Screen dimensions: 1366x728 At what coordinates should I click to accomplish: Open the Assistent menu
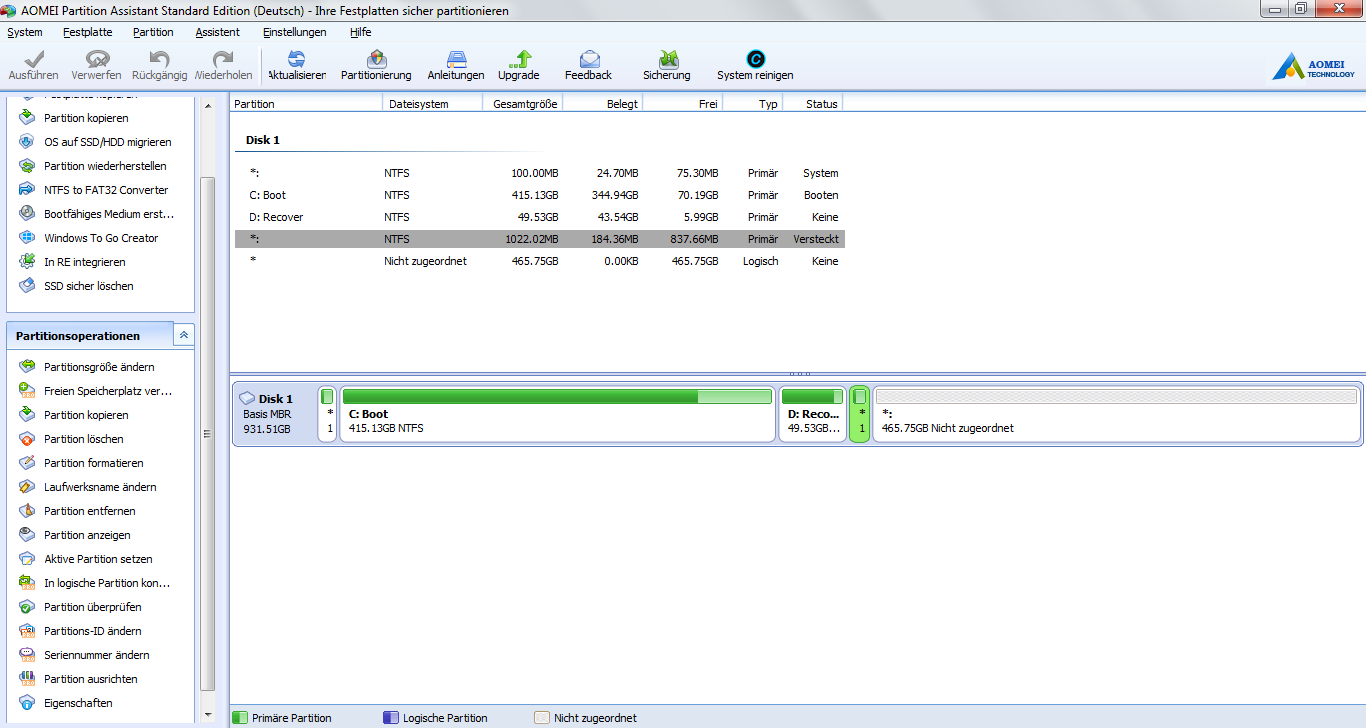(x=217, y=32)
